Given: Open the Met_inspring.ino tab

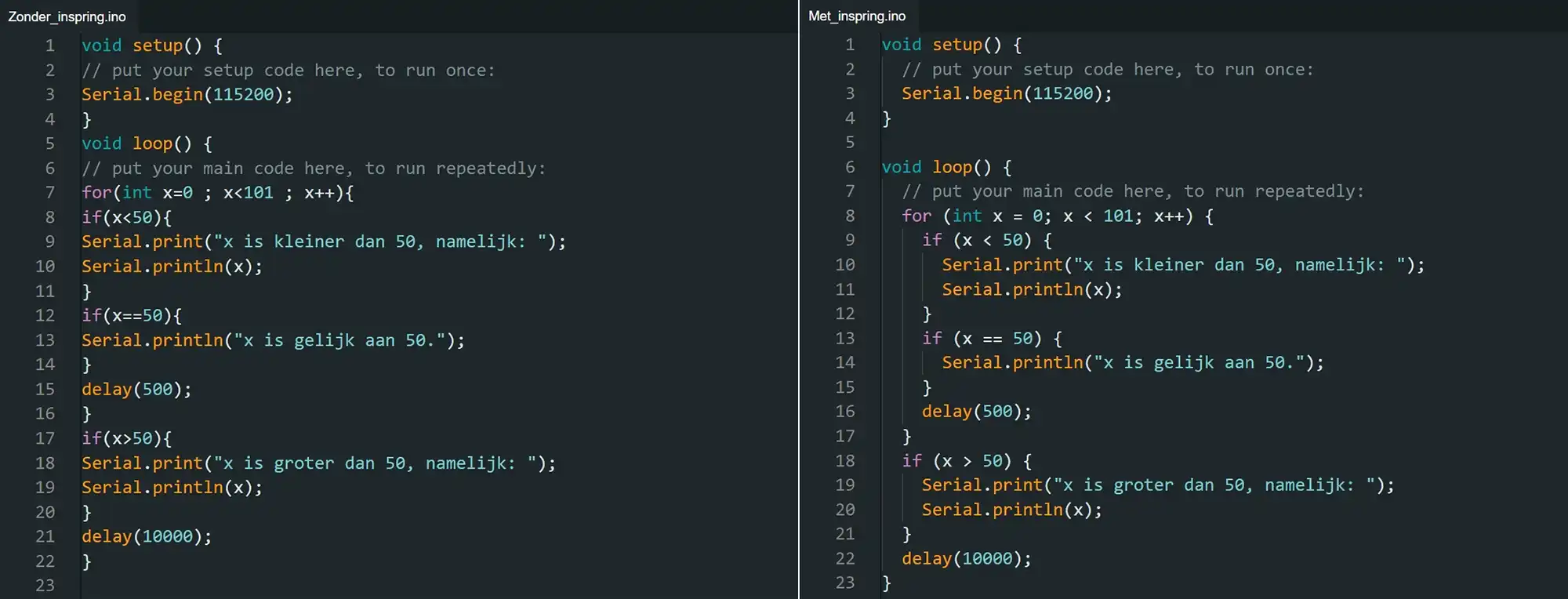Looking at the screenshot, I should click(x=856, y=16).
